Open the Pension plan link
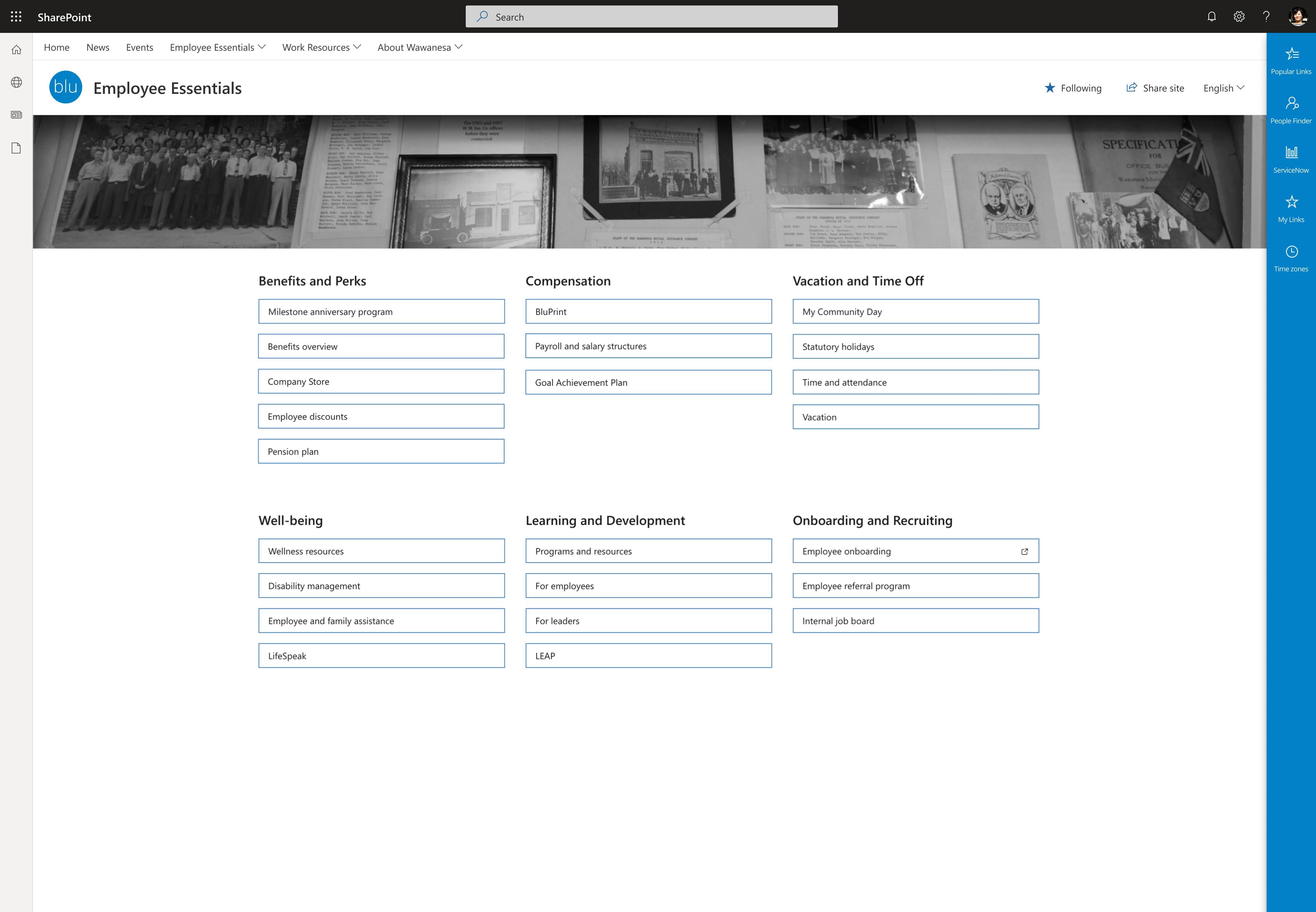 click(x=381, y=451)
